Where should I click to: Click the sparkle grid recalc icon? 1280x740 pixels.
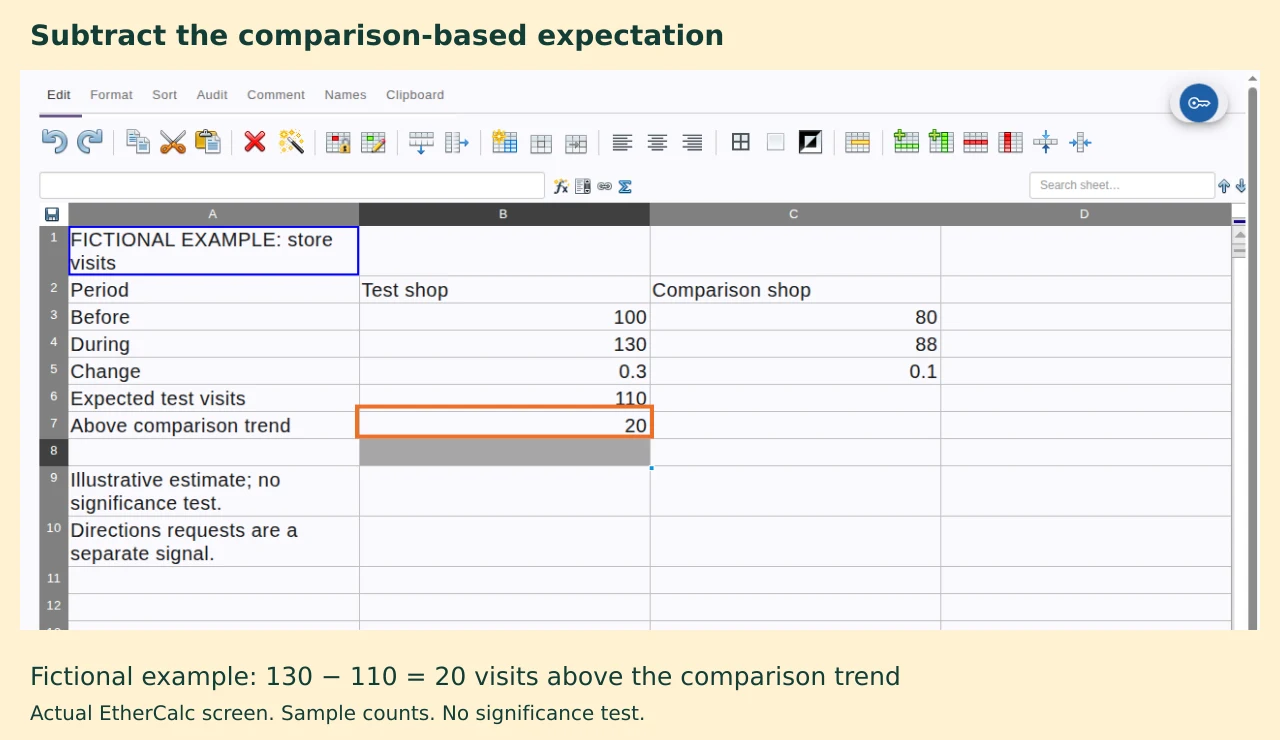tap(504, 142)
